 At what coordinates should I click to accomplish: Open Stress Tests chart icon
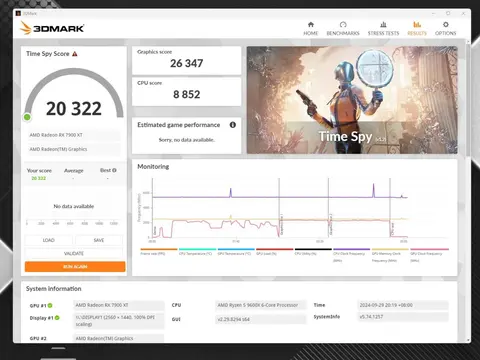tap(383, 25)
